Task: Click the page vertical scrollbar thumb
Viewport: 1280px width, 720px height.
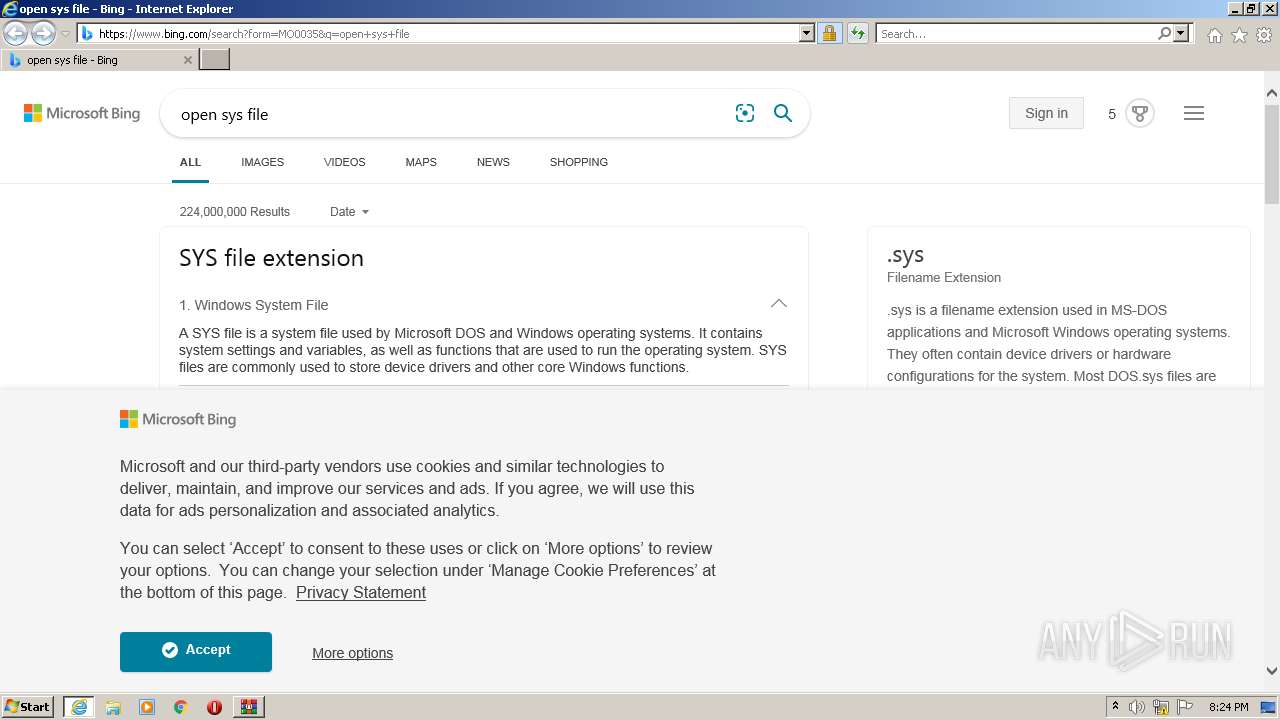Action: (x=1272, y=152)
